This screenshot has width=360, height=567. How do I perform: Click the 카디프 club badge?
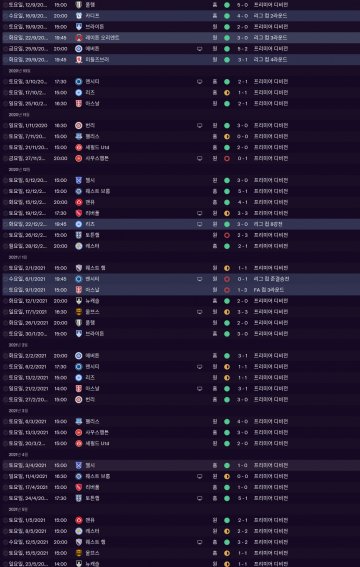coord(79,16)
